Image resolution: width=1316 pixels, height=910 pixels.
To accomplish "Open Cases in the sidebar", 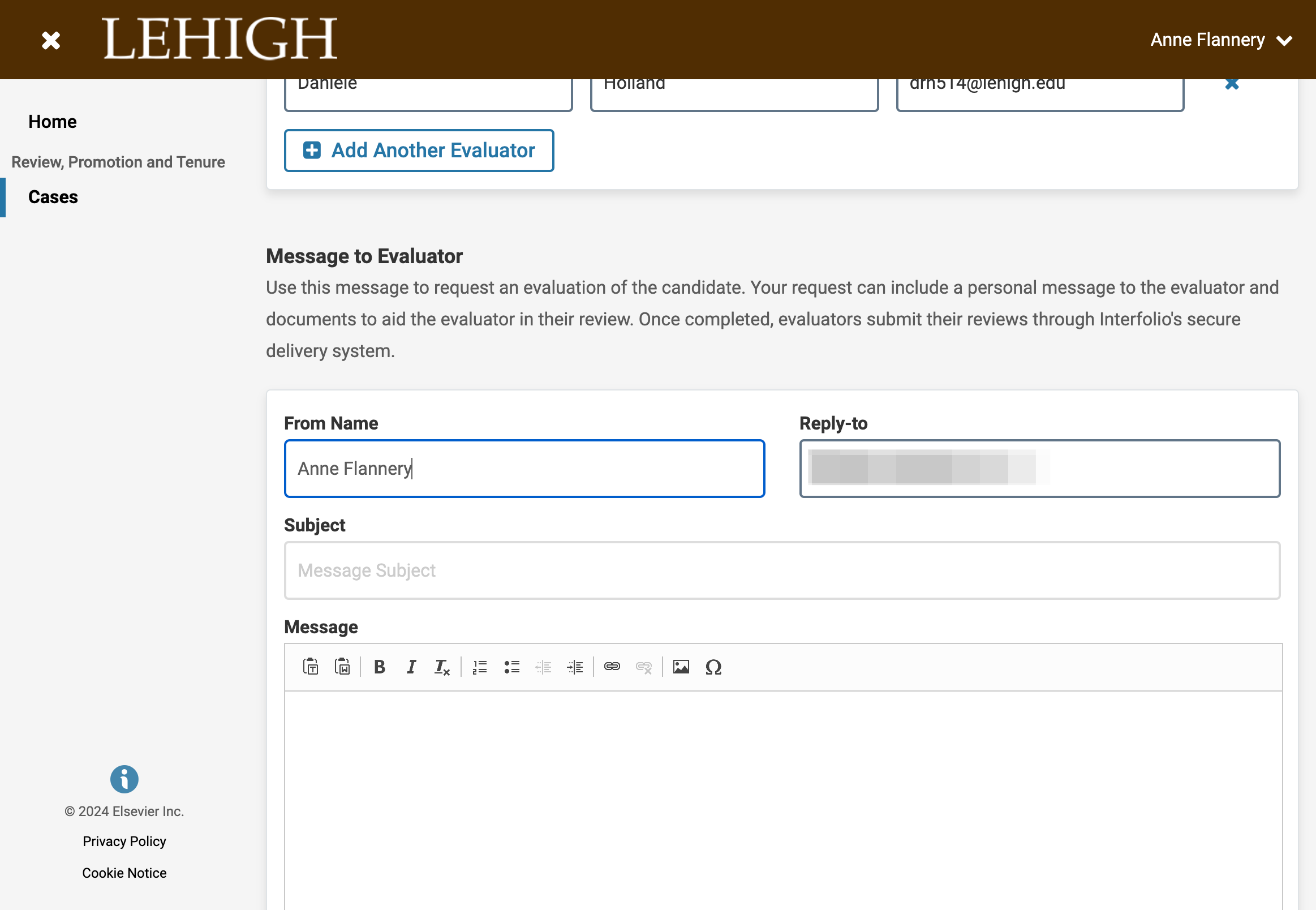I will [x=53, y=197].
